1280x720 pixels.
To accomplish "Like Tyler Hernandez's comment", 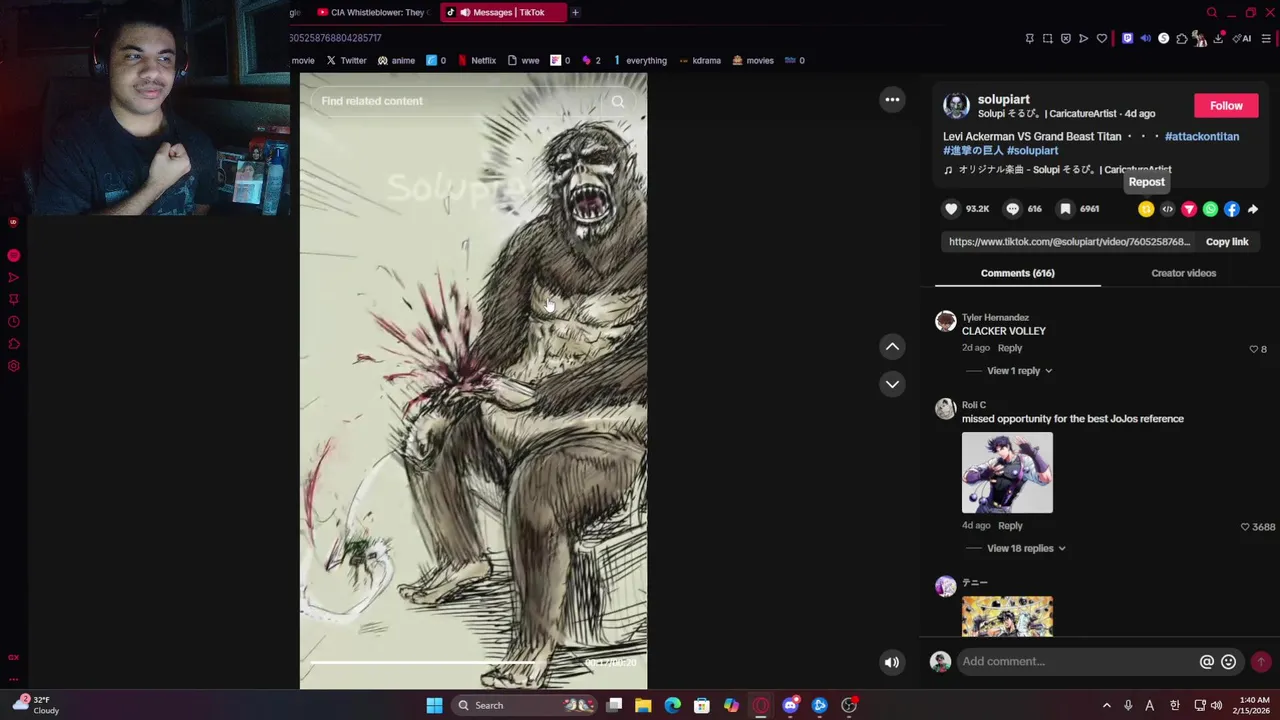I will tap(1253, 349).
